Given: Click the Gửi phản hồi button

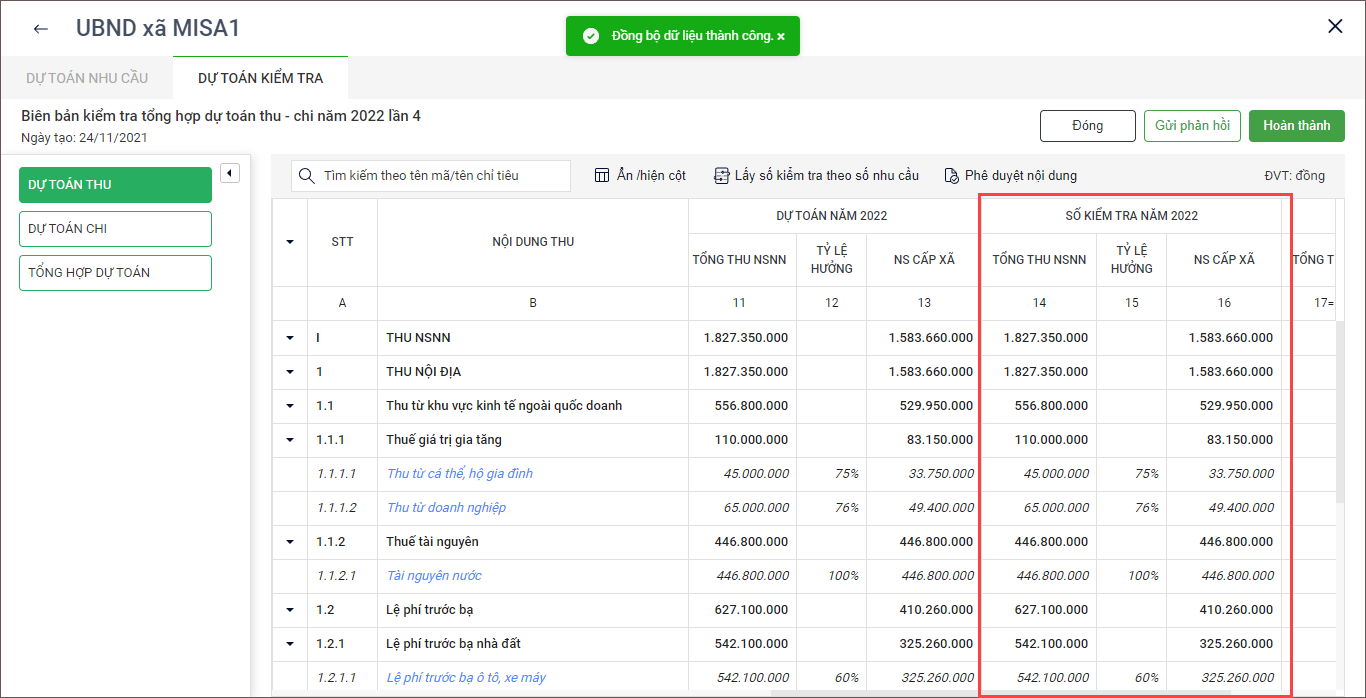Looking at the screenshot, I should [x=1192, y=126].
